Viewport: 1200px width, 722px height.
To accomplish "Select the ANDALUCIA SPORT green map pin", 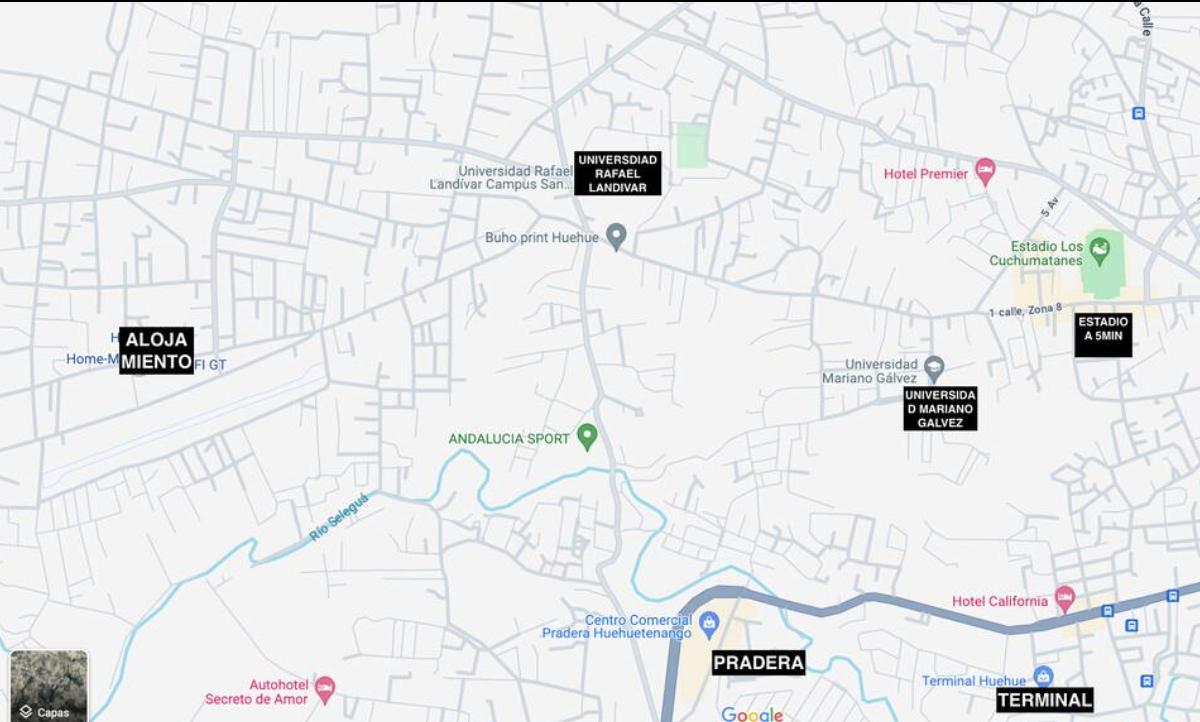I will [587, 436].
